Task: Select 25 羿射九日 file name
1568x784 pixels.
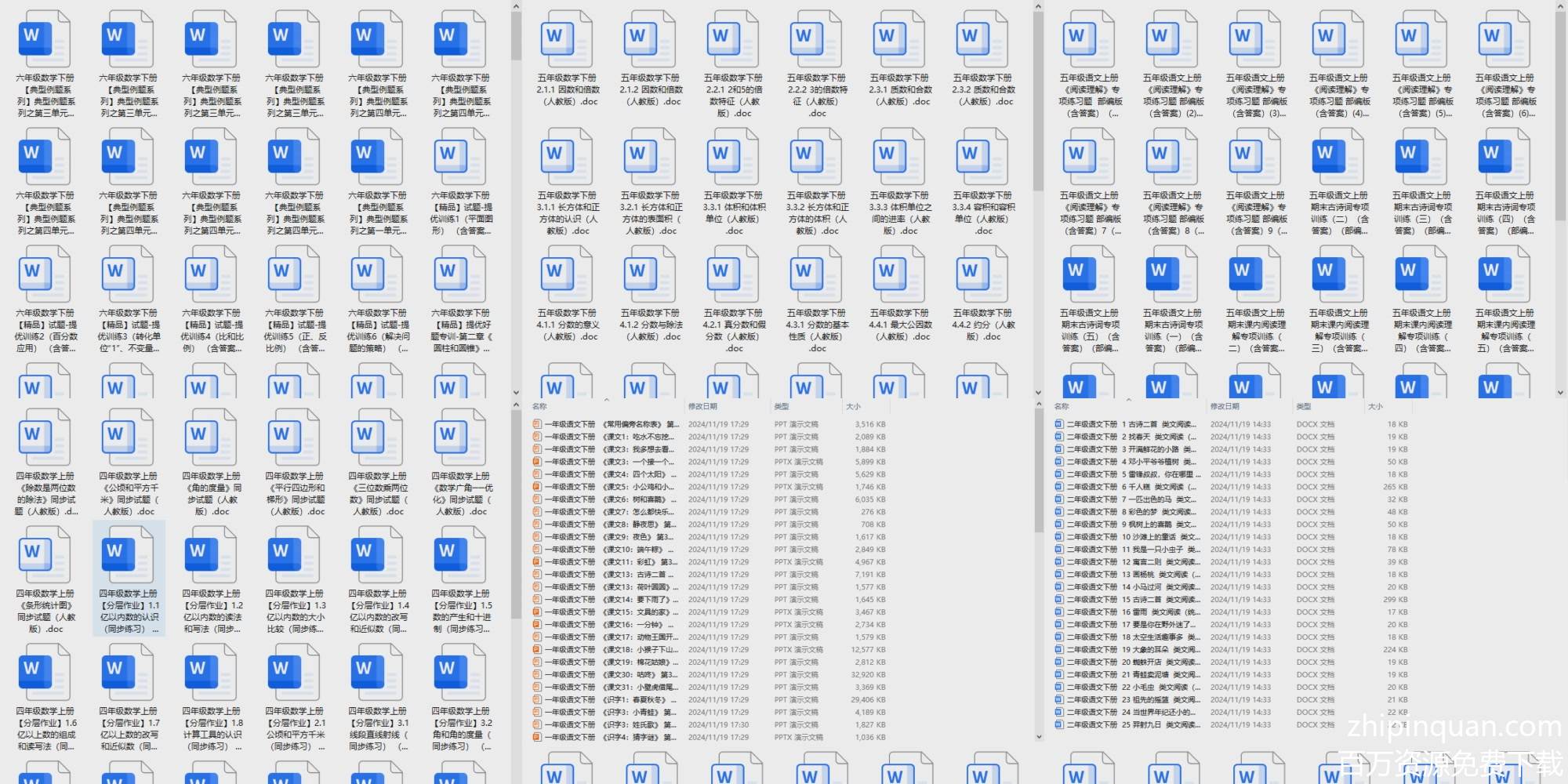Action: (1133, 725)
